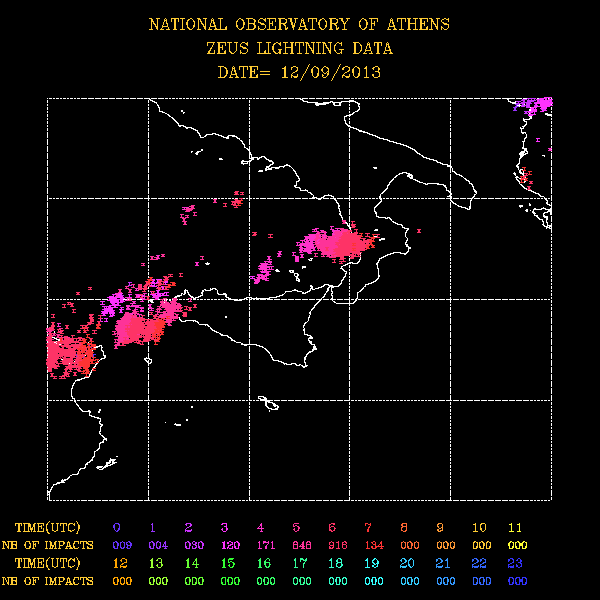Select the pink hour '5' legend label
The image size is (600, 600).
(x=297, y=528)
